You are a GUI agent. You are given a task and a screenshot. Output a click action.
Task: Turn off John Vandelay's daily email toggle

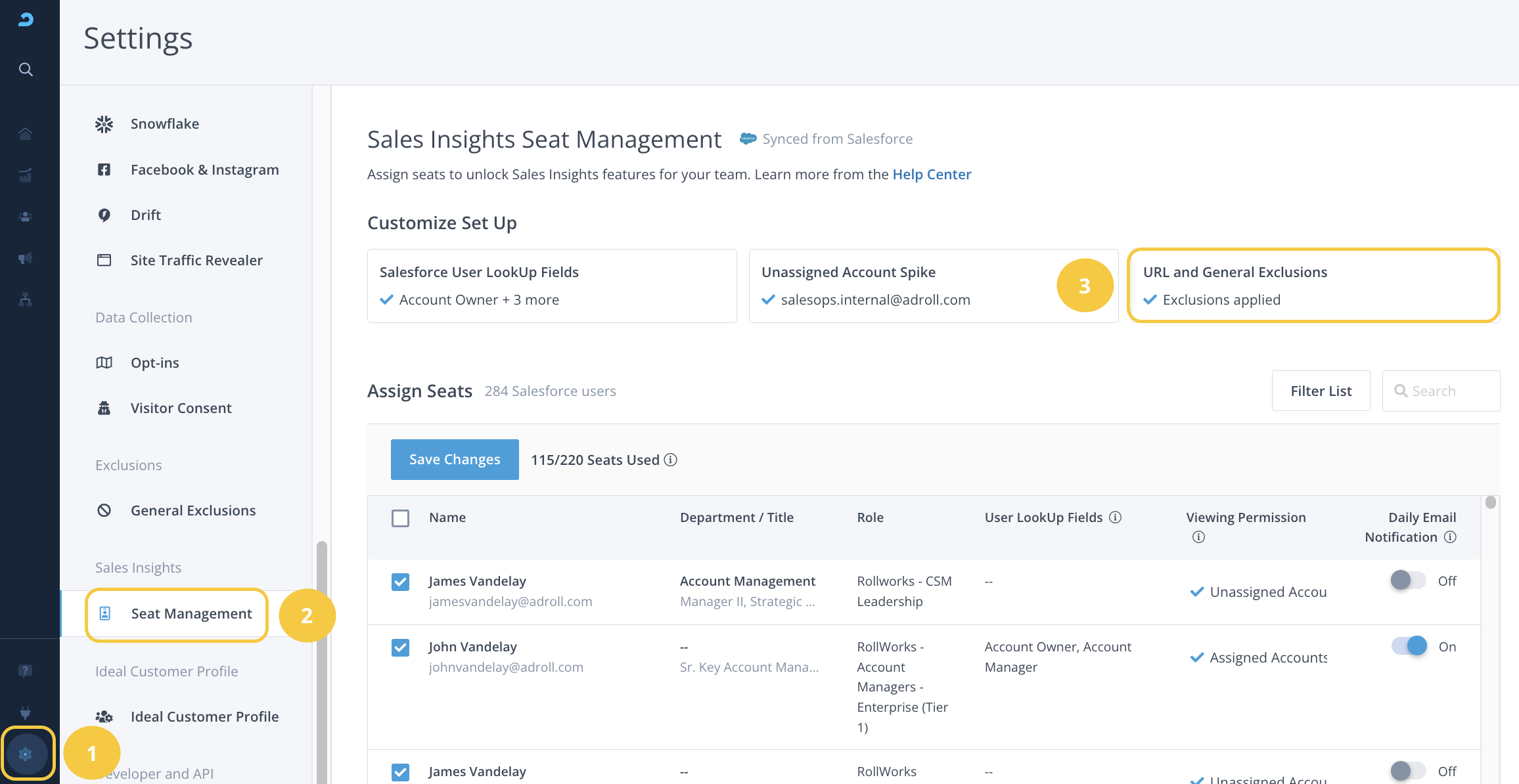click(1409, 646)
